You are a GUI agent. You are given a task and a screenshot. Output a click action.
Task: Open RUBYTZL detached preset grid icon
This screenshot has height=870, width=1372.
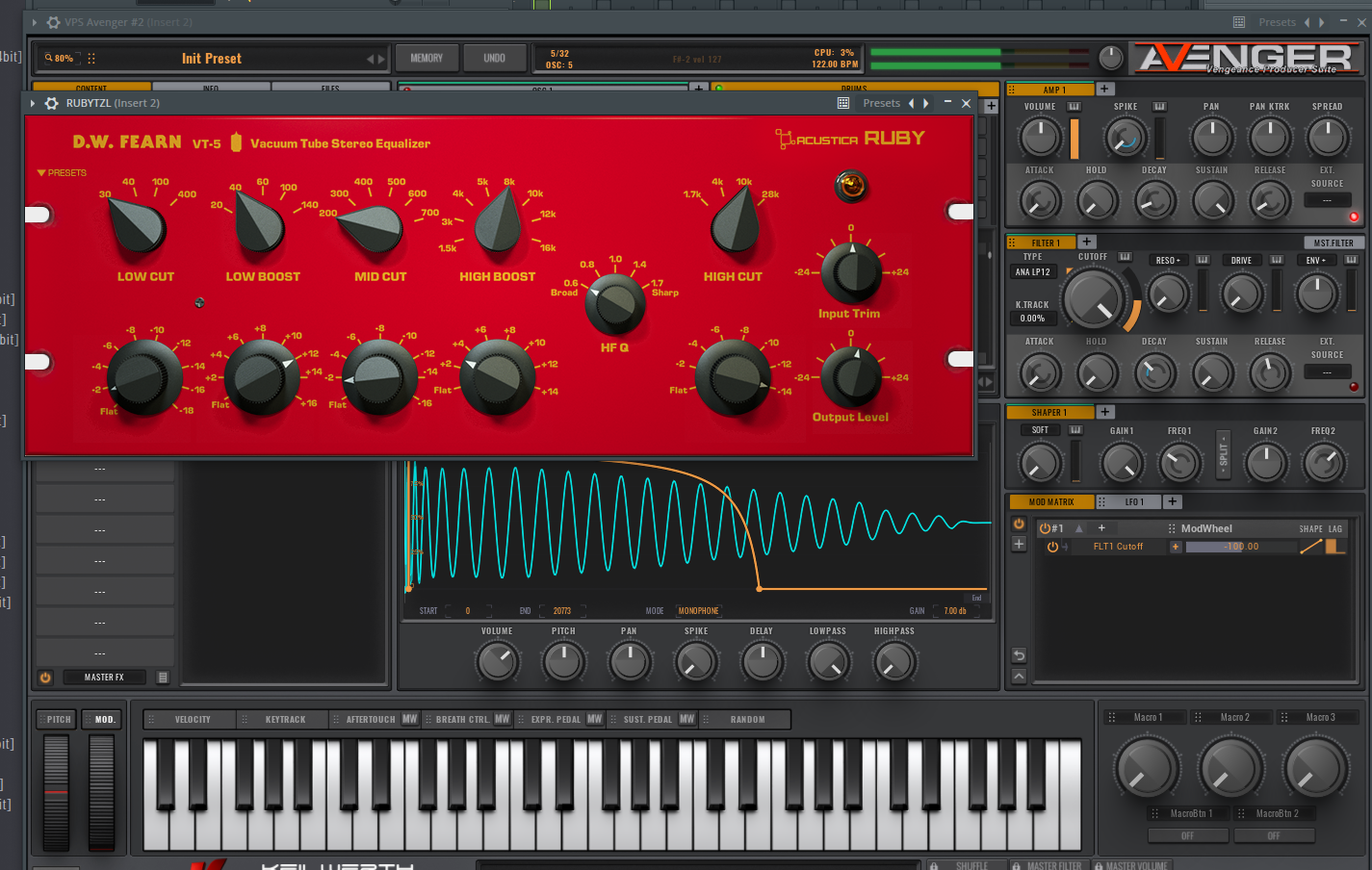(x=843, y=103)
